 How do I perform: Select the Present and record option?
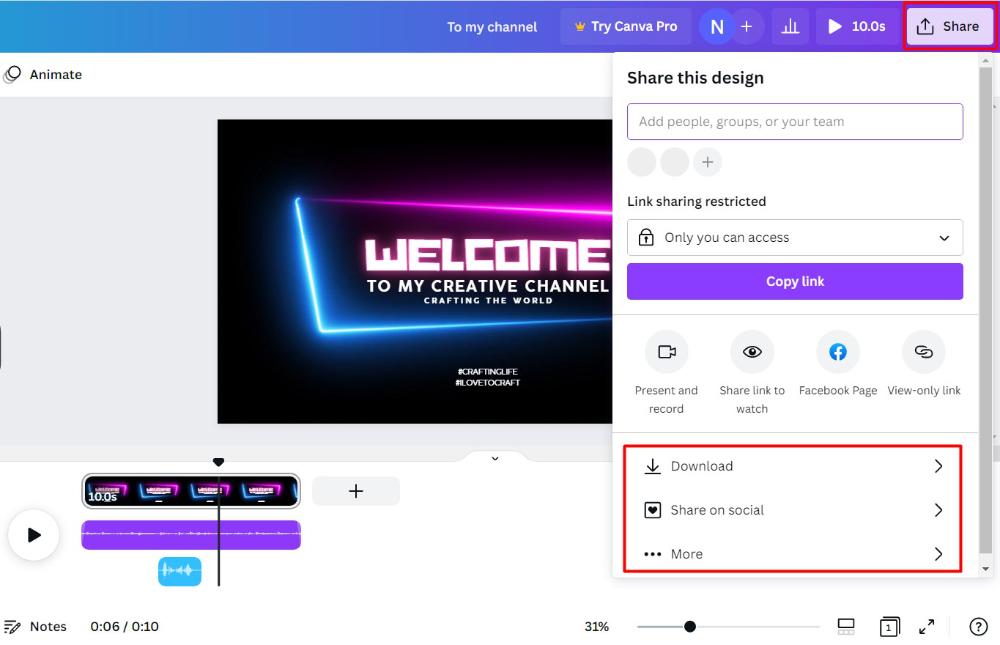point(666,352)
